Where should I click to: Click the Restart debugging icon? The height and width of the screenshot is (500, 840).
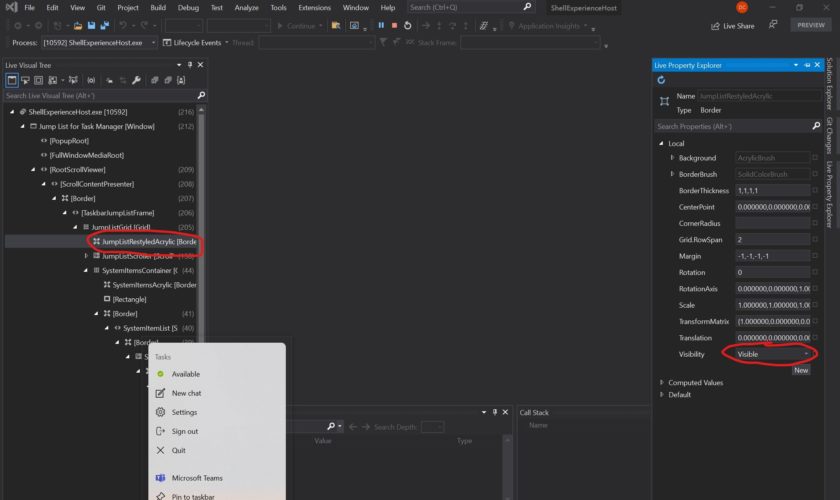pyautogui.click(x=407, y=25)
